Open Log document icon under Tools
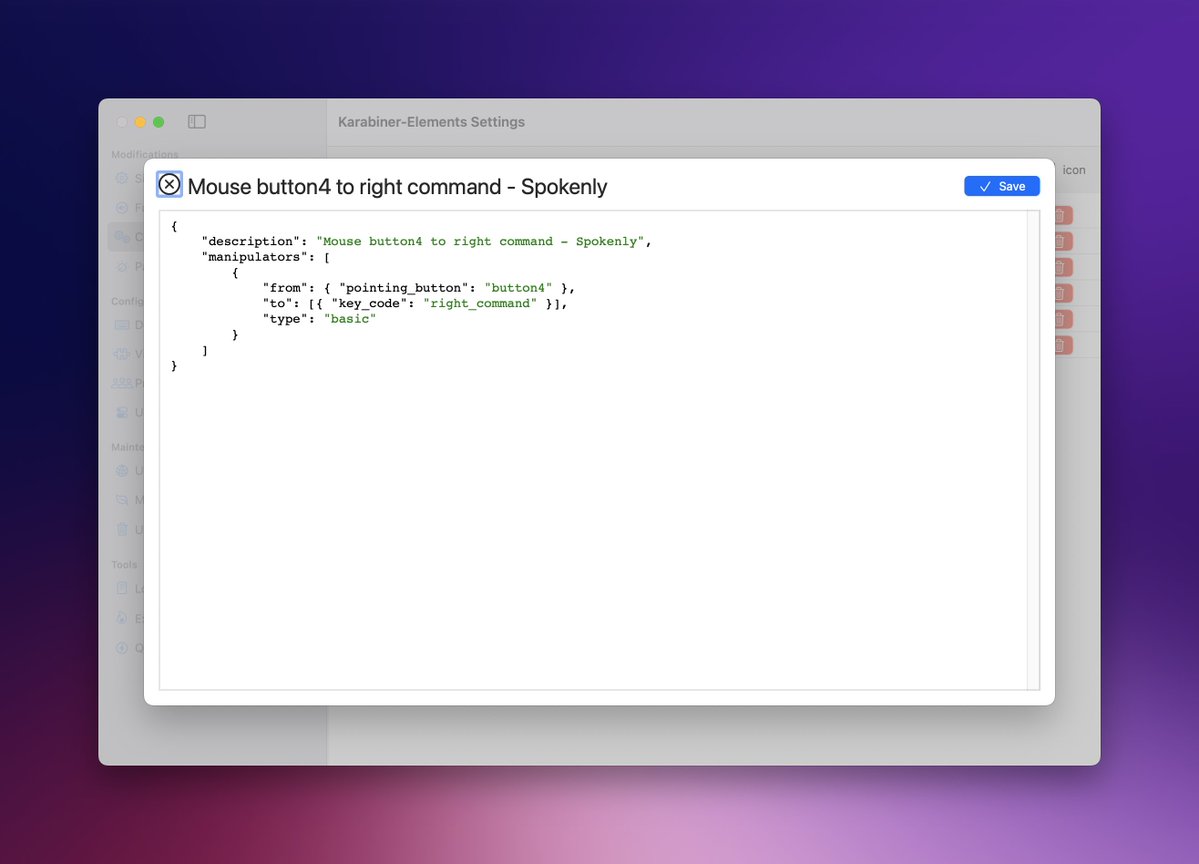Screen dimensions: 1199x864 pyautogui.click(x=122, y=588)
